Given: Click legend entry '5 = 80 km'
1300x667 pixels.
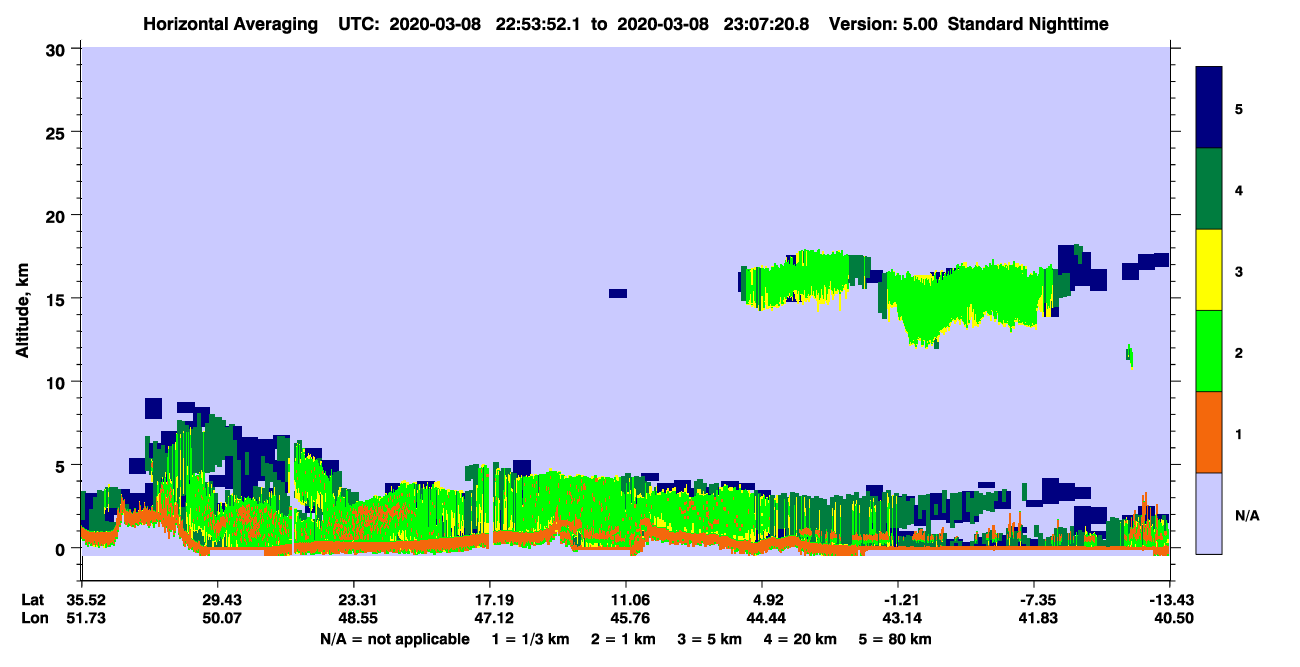Looking at the screenshot, I should pyautogui.click(x=895, y=639).
